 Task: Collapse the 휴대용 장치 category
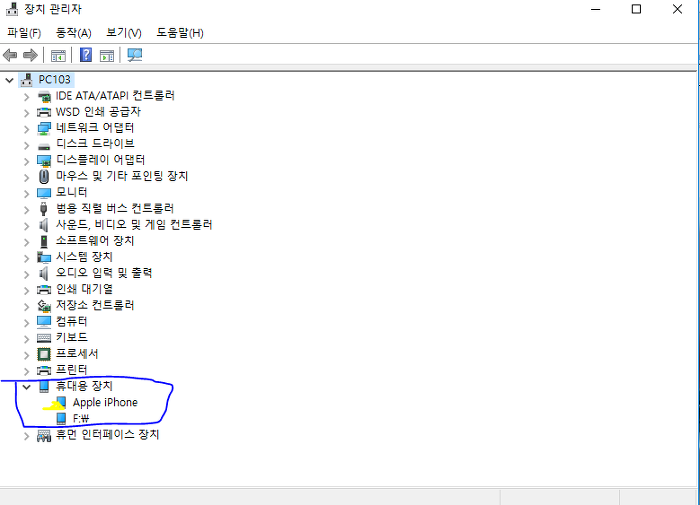click(26, 387)
